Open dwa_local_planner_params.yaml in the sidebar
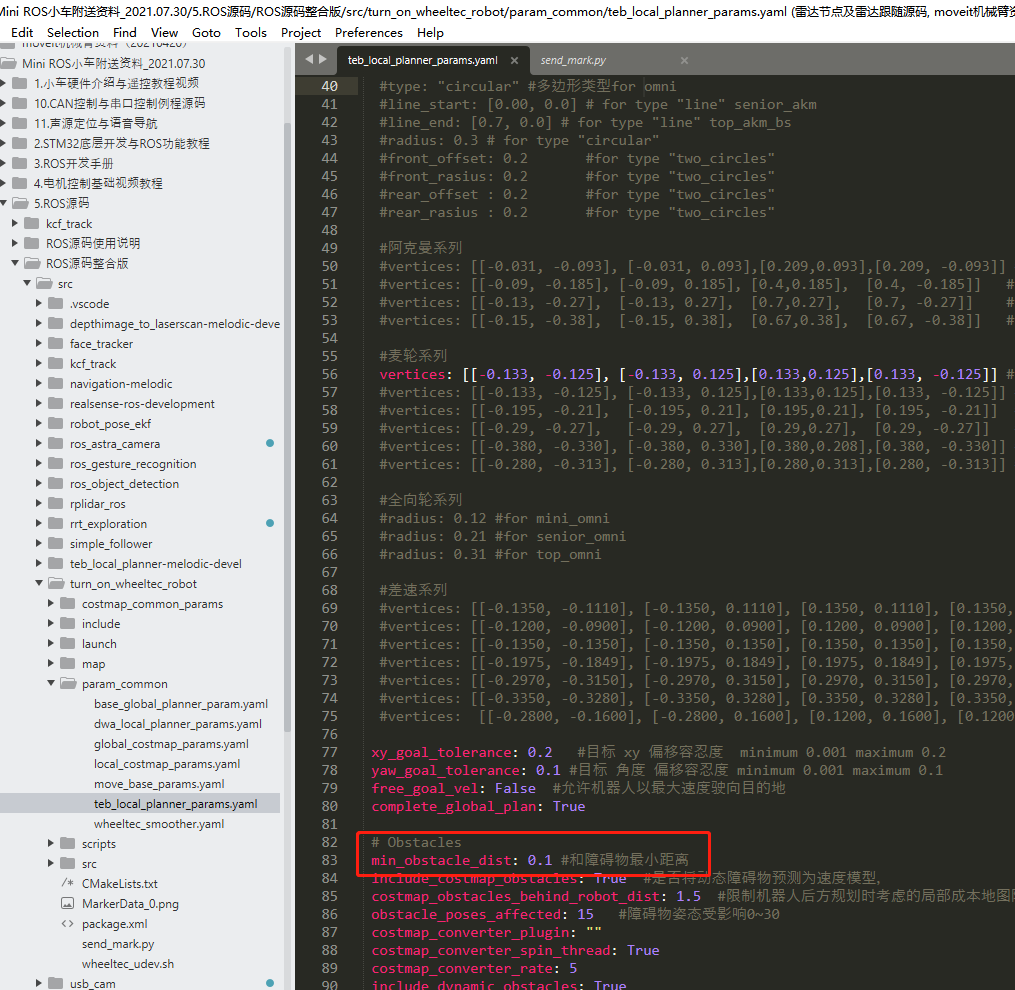The height and width of the screenshot is (990, 1015). click(x=177, y=724)
